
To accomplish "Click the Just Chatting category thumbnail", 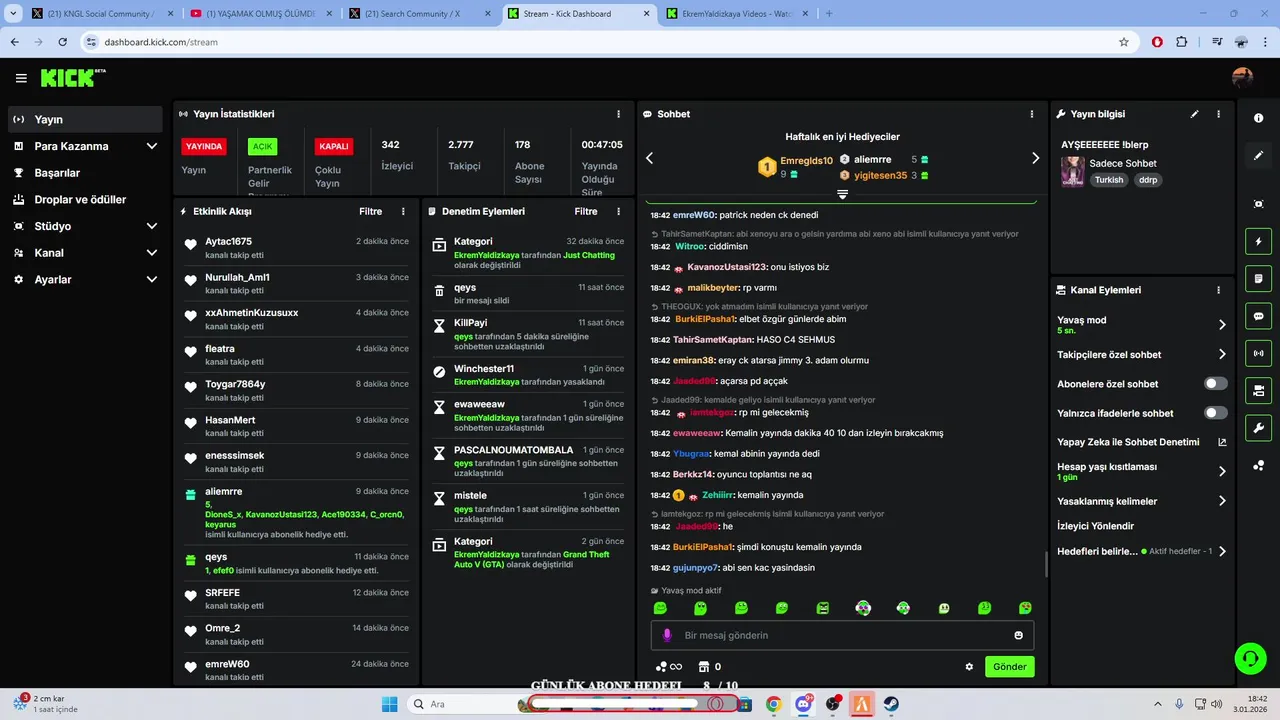I will [x=1072, y=171].
